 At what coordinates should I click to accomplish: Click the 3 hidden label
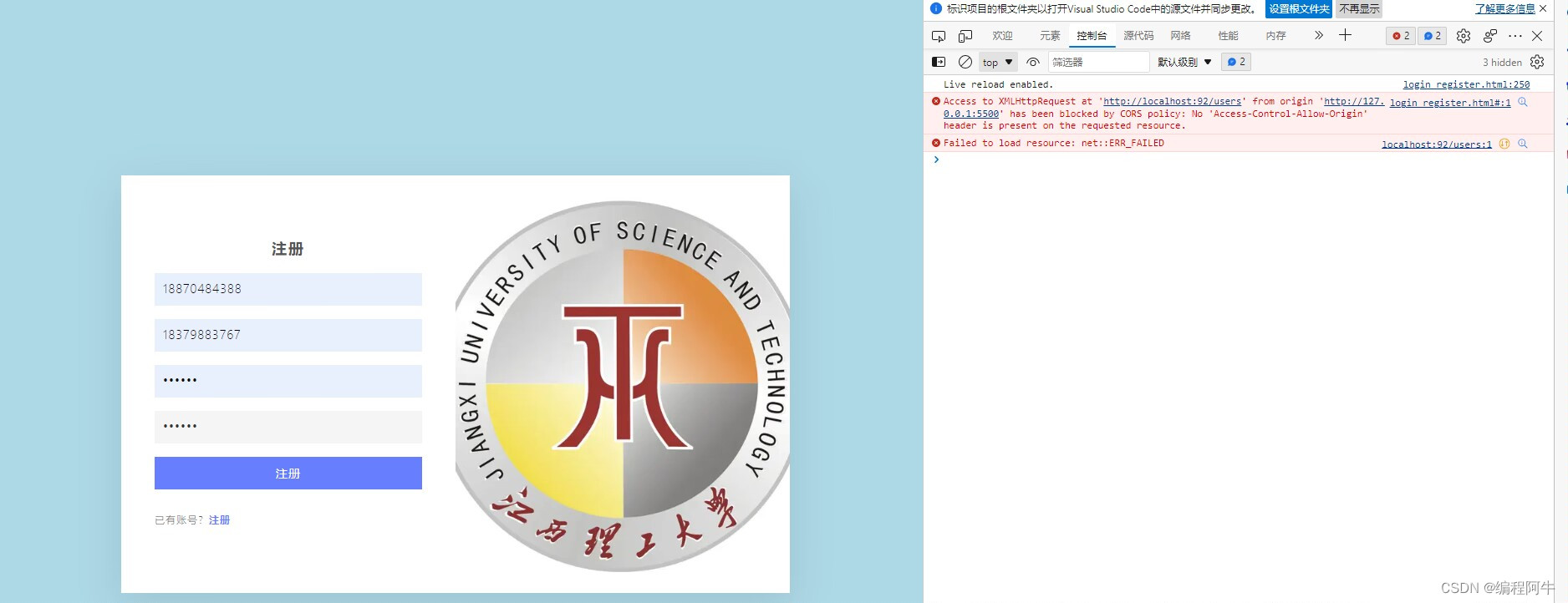tap(1502, 62)
